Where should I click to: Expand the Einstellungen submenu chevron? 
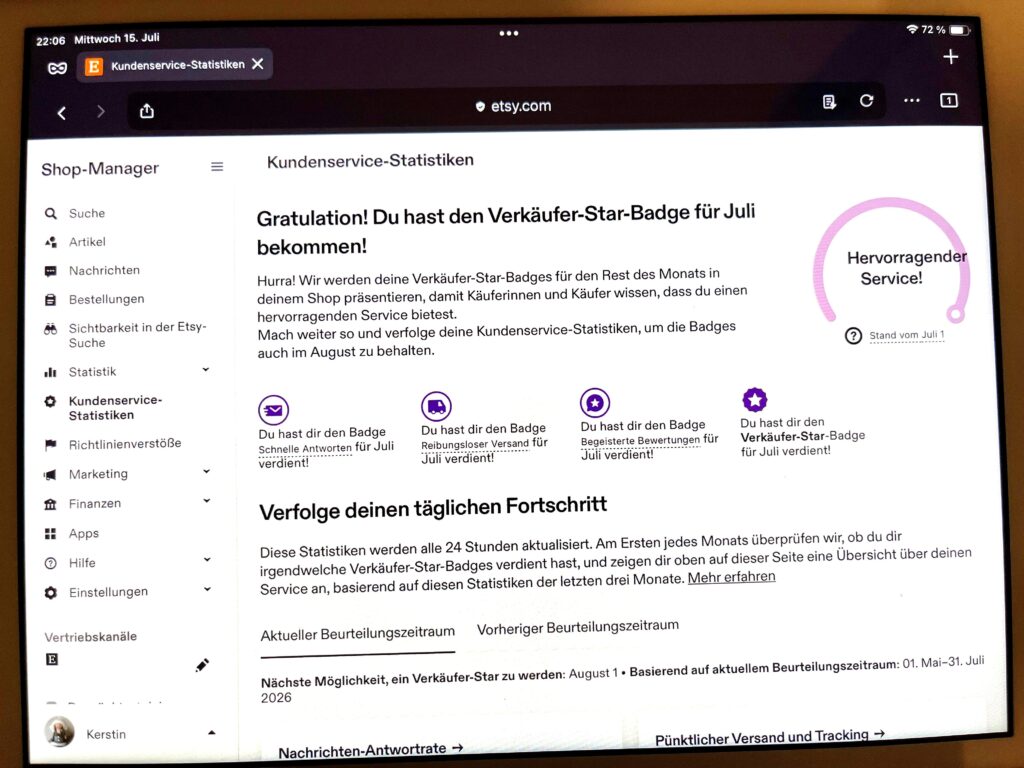(207, 589)
